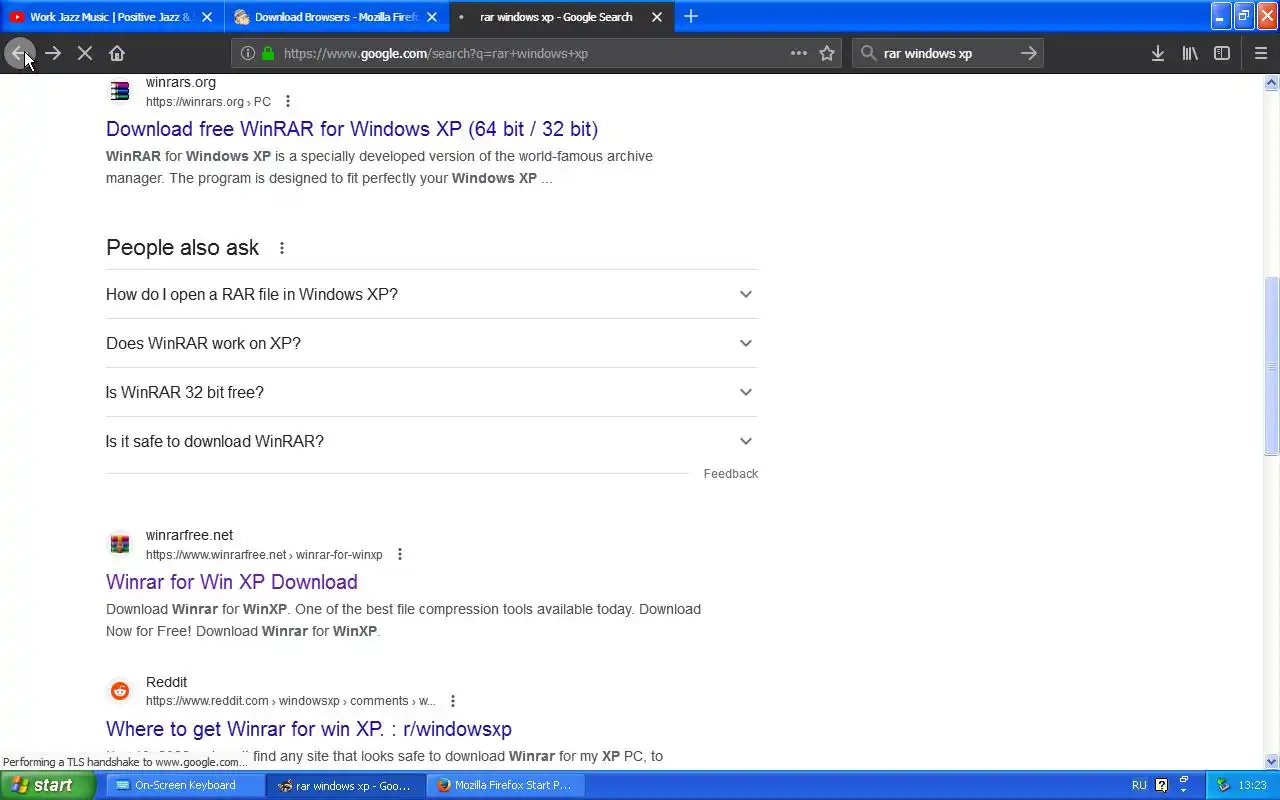Open the Library icon in toolbar
The height and width of the screenshot is (800, 1280).
[1190, 53]
